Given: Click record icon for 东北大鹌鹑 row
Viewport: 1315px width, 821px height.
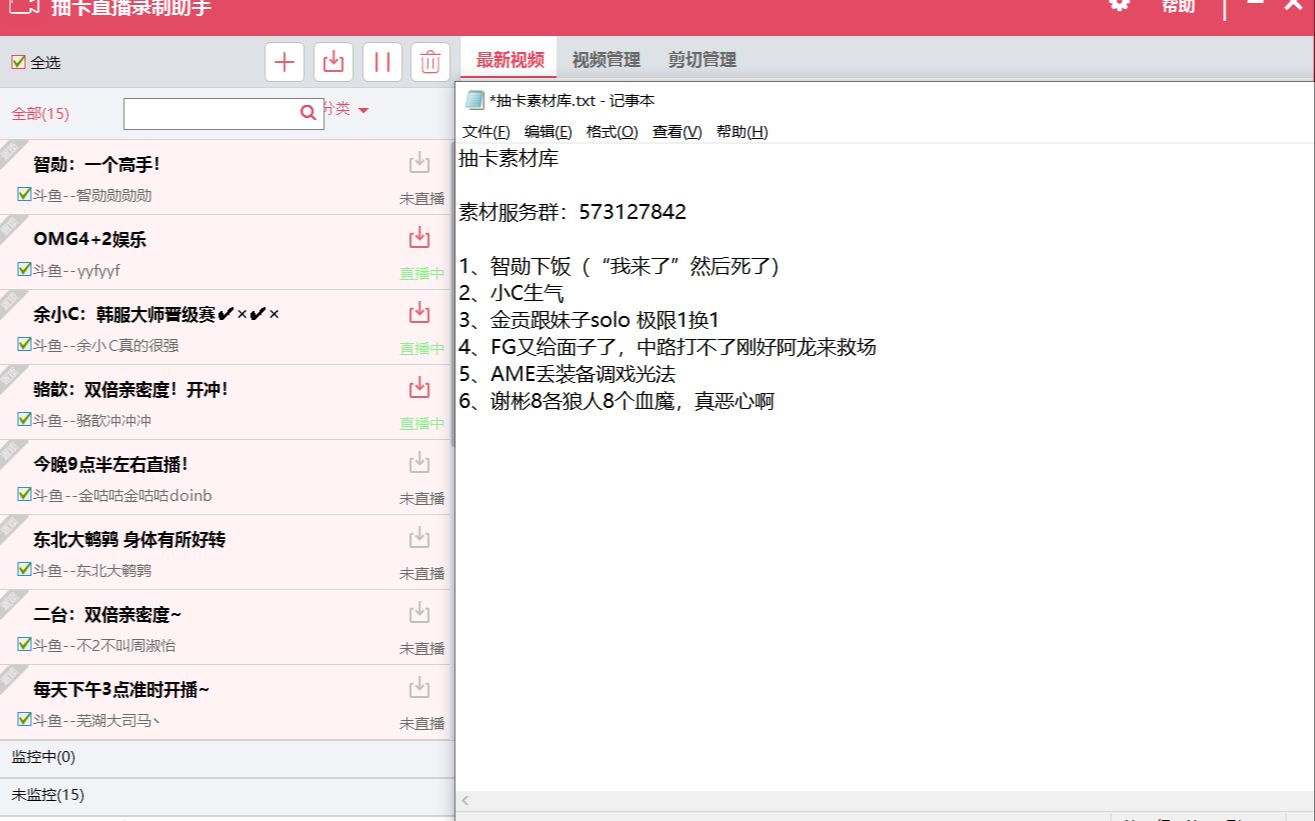Looking at the screenshot, I should click(x=419, y=538).
